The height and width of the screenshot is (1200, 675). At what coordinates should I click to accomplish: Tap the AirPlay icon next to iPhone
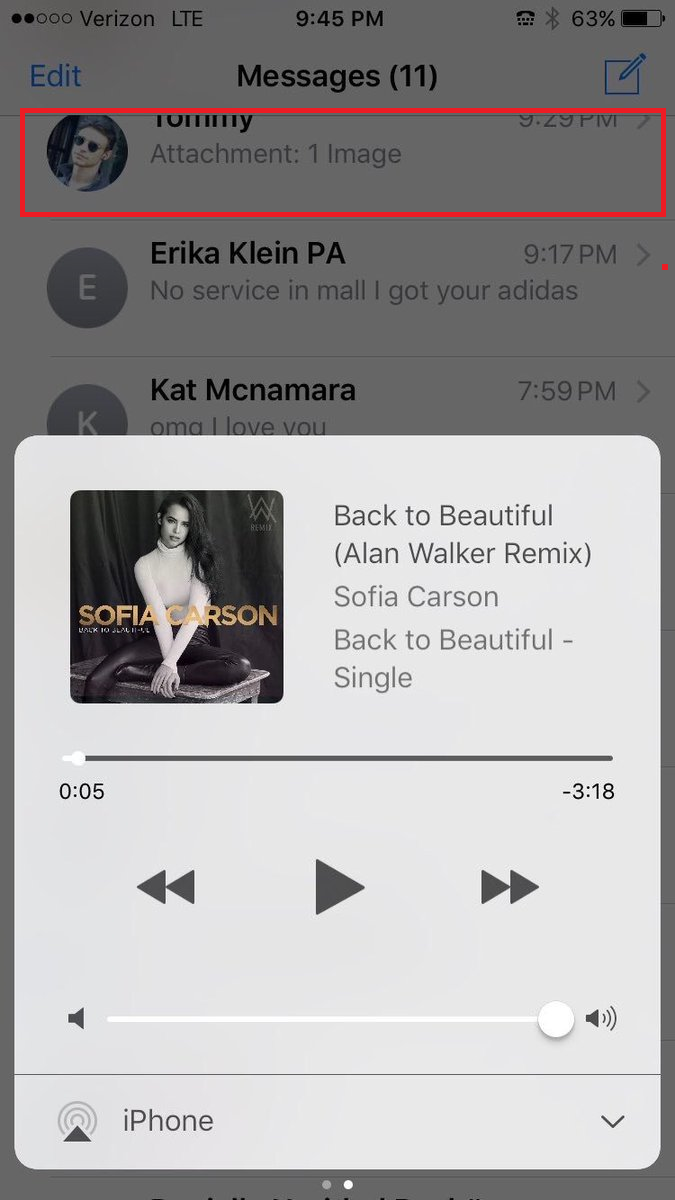click(77, 1121)
